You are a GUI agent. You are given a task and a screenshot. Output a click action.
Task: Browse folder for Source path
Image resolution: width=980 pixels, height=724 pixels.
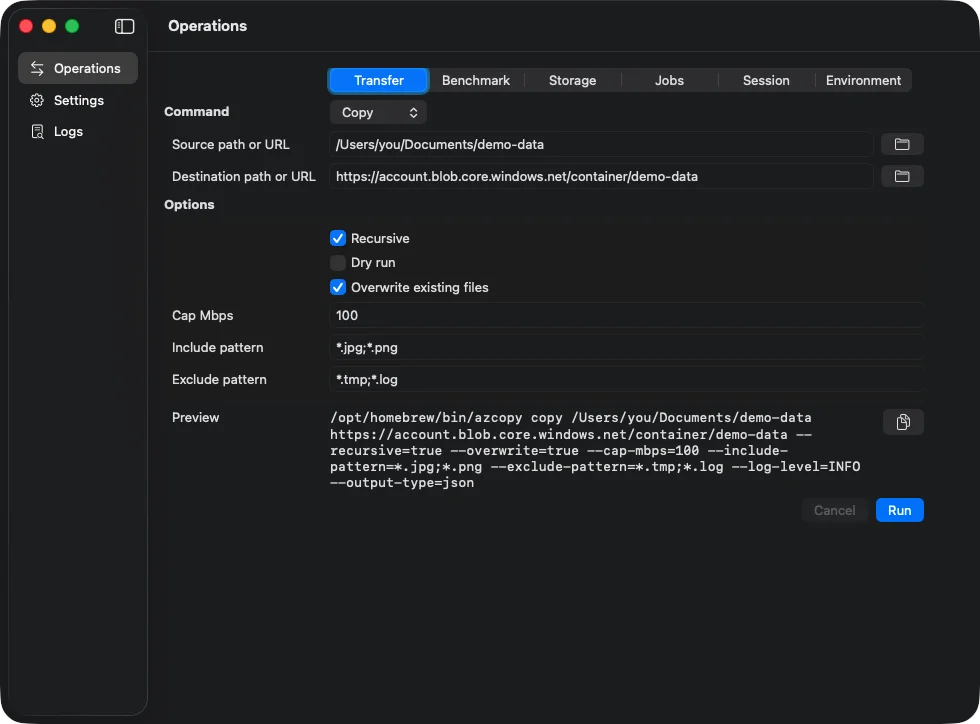pyautogui.click(x=902, y=144)
